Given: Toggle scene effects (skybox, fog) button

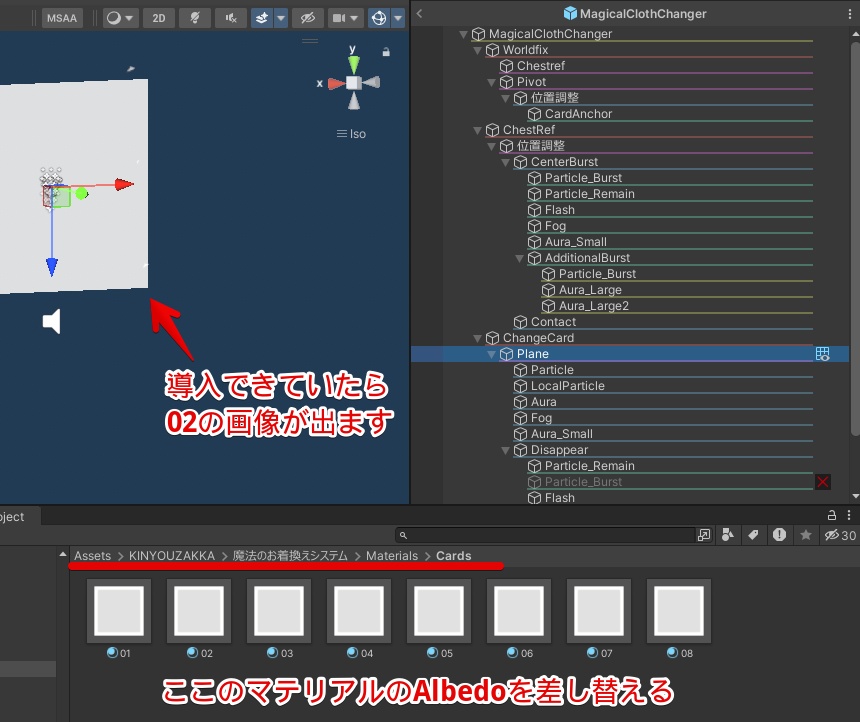Looking at the screenshot, I should coord(262,18).
